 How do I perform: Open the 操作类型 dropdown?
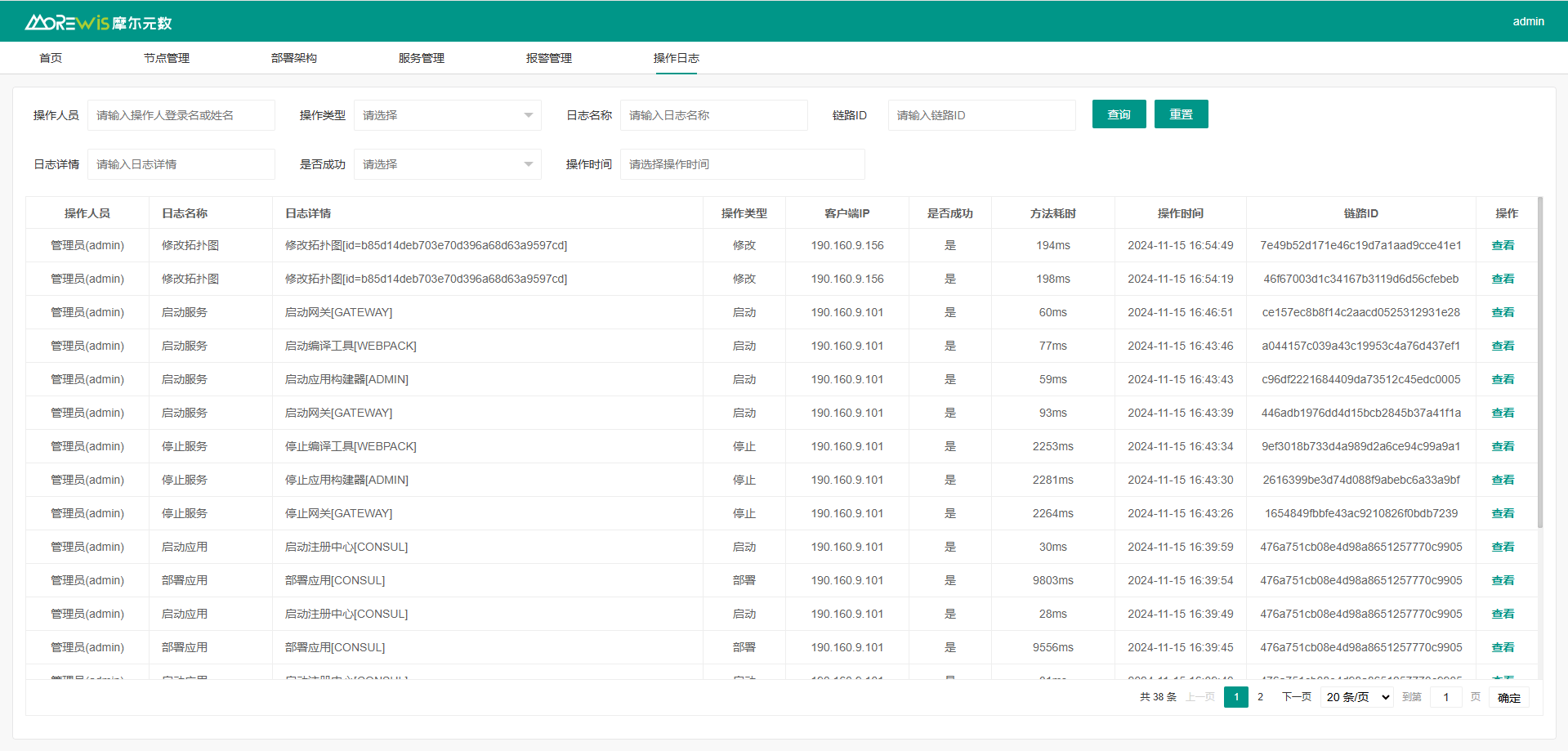447,115
